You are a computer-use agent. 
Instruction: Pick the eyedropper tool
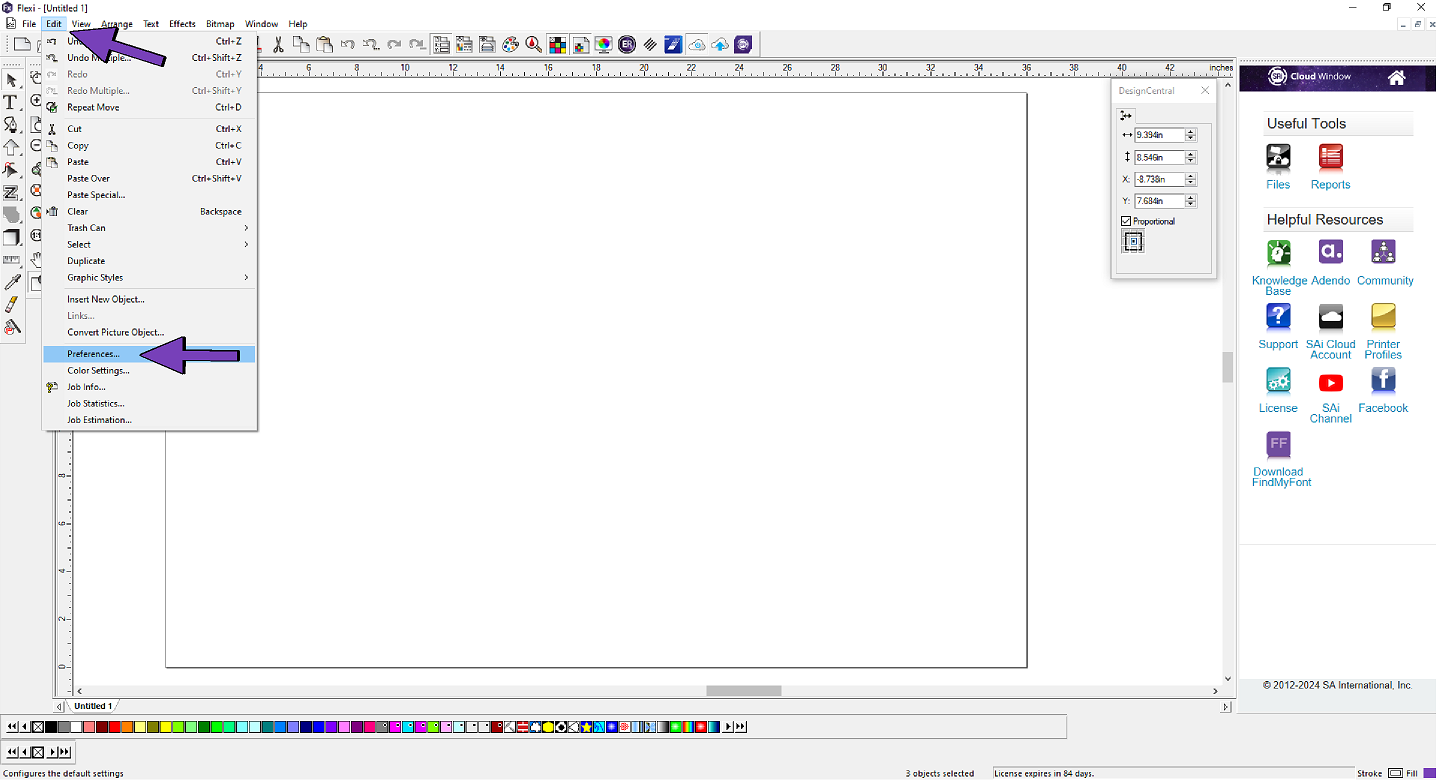point(12,282)
